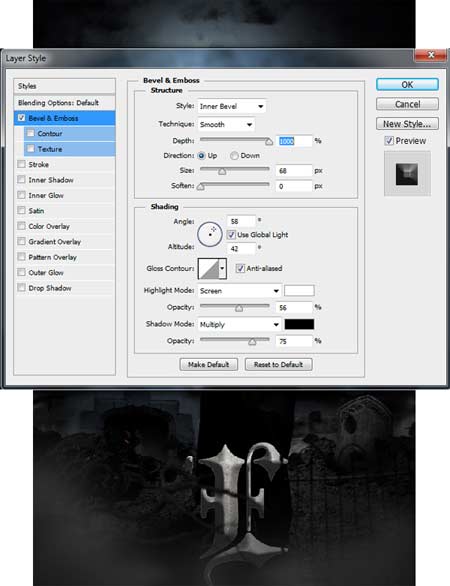This screenshot has height=586, width=450.
Task: Open the Drop Shadow settings label
Action: [50, 288]
